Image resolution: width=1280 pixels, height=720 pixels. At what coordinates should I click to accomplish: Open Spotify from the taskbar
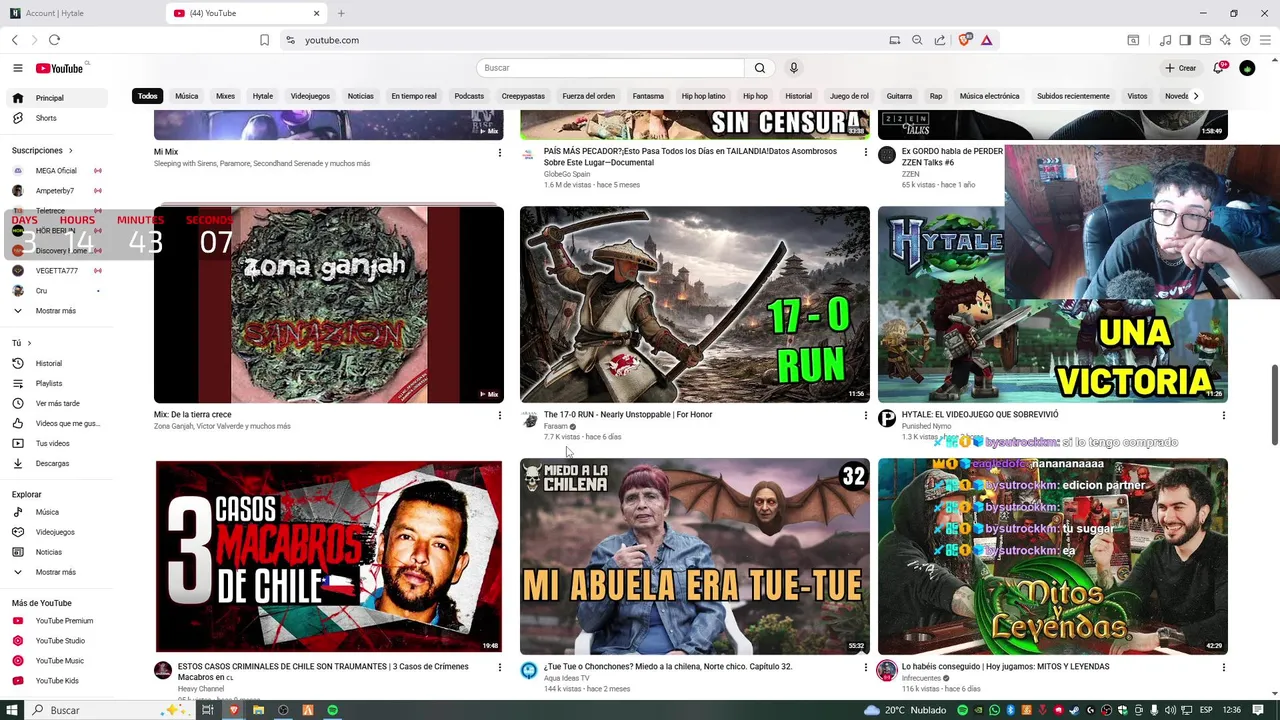332,710
